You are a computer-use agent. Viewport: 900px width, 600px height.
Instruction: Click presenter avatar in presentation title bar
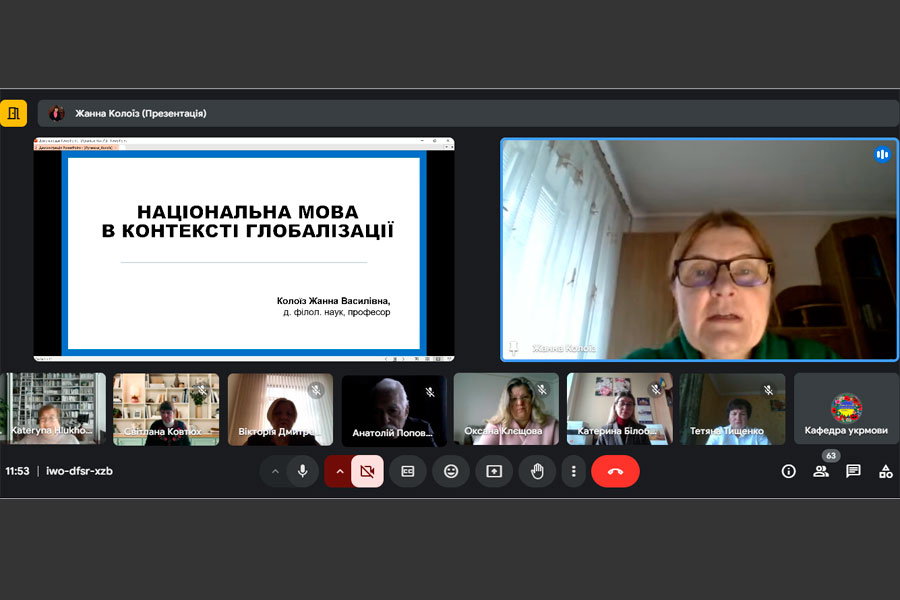(56, 113)
